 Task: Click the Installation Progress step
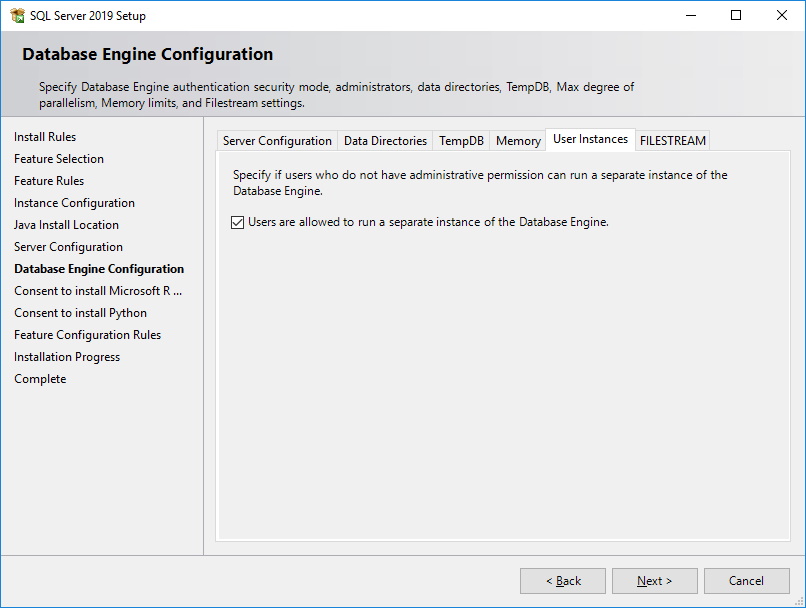(x=67, y=357)
